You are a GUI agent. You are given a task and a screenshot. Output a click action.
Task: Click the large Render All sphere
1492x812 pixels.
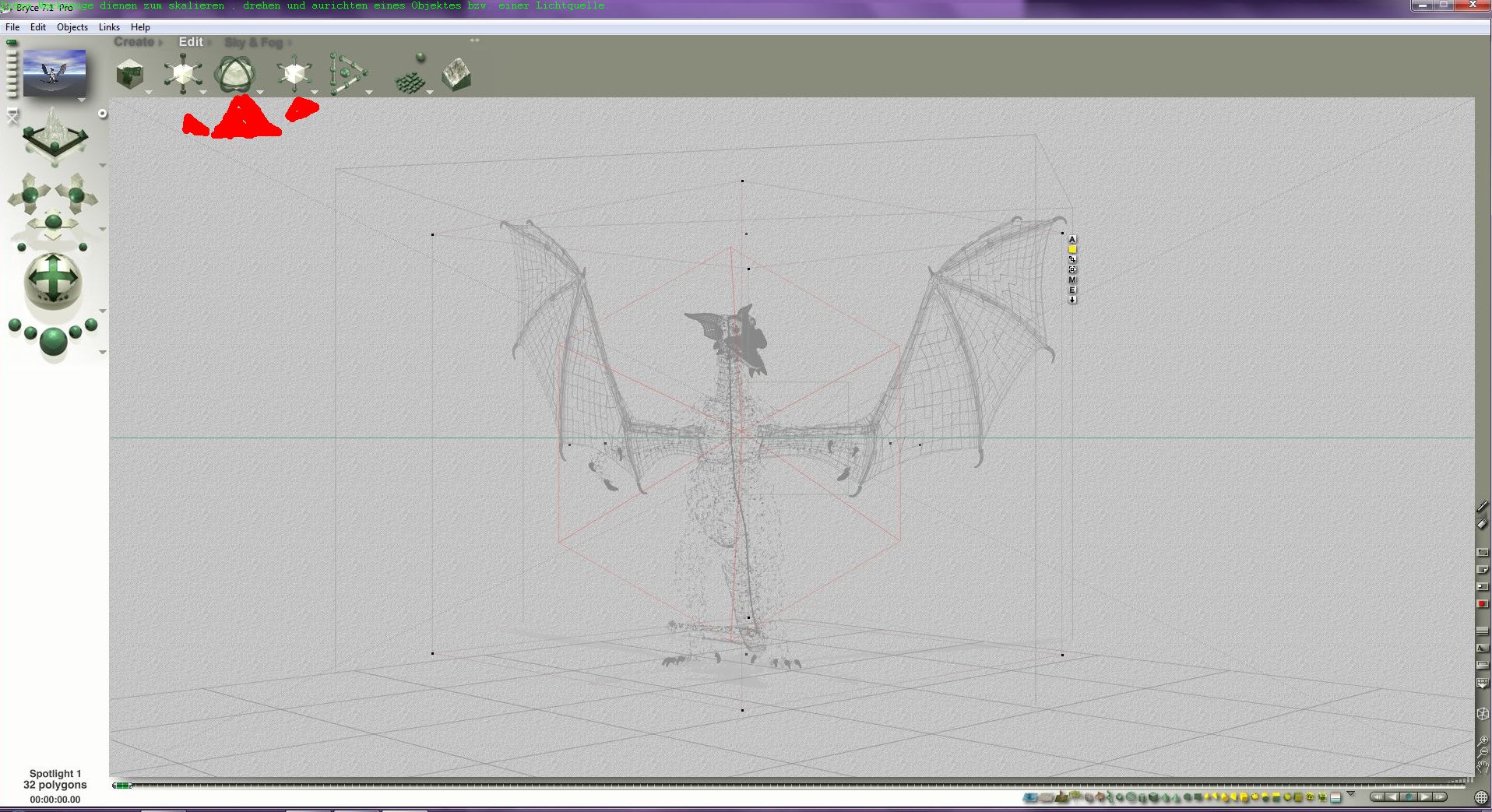[53, 342]
